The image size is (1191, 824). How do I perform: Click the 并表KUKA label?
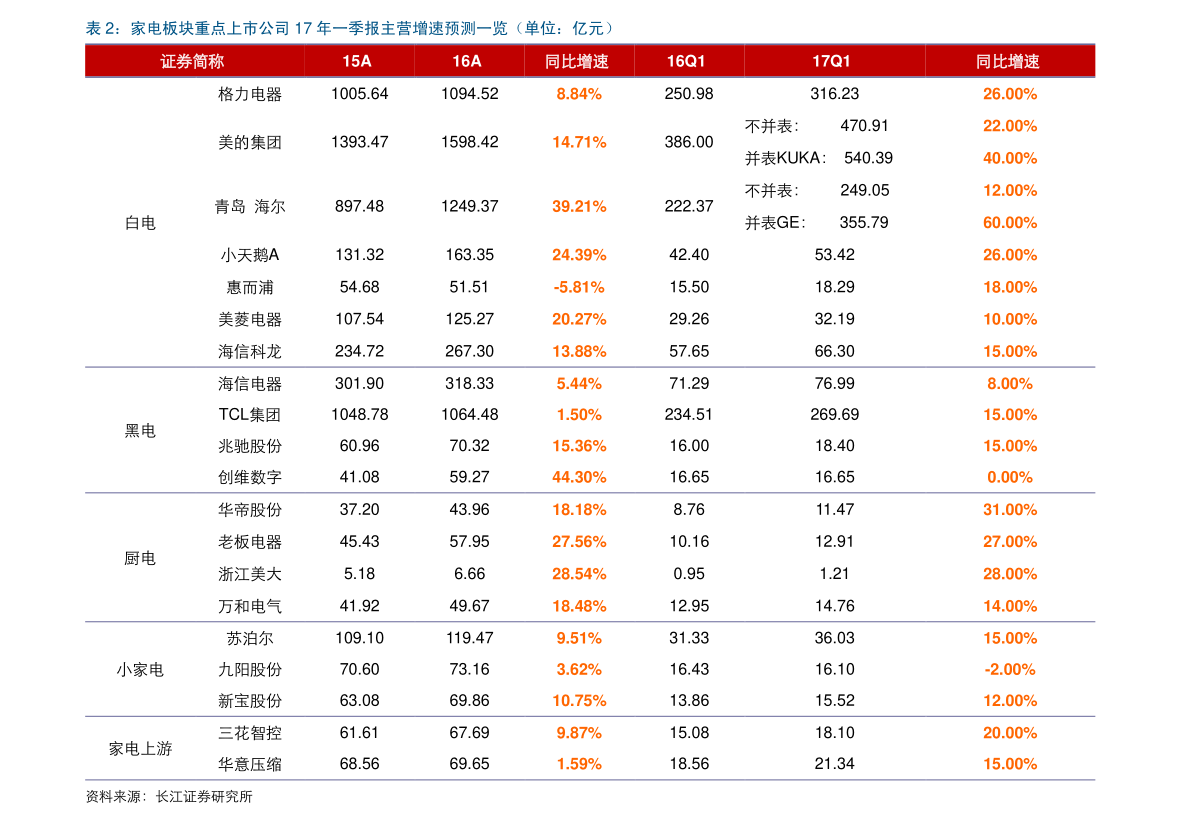pyautogui.click(x=786, y=159)
